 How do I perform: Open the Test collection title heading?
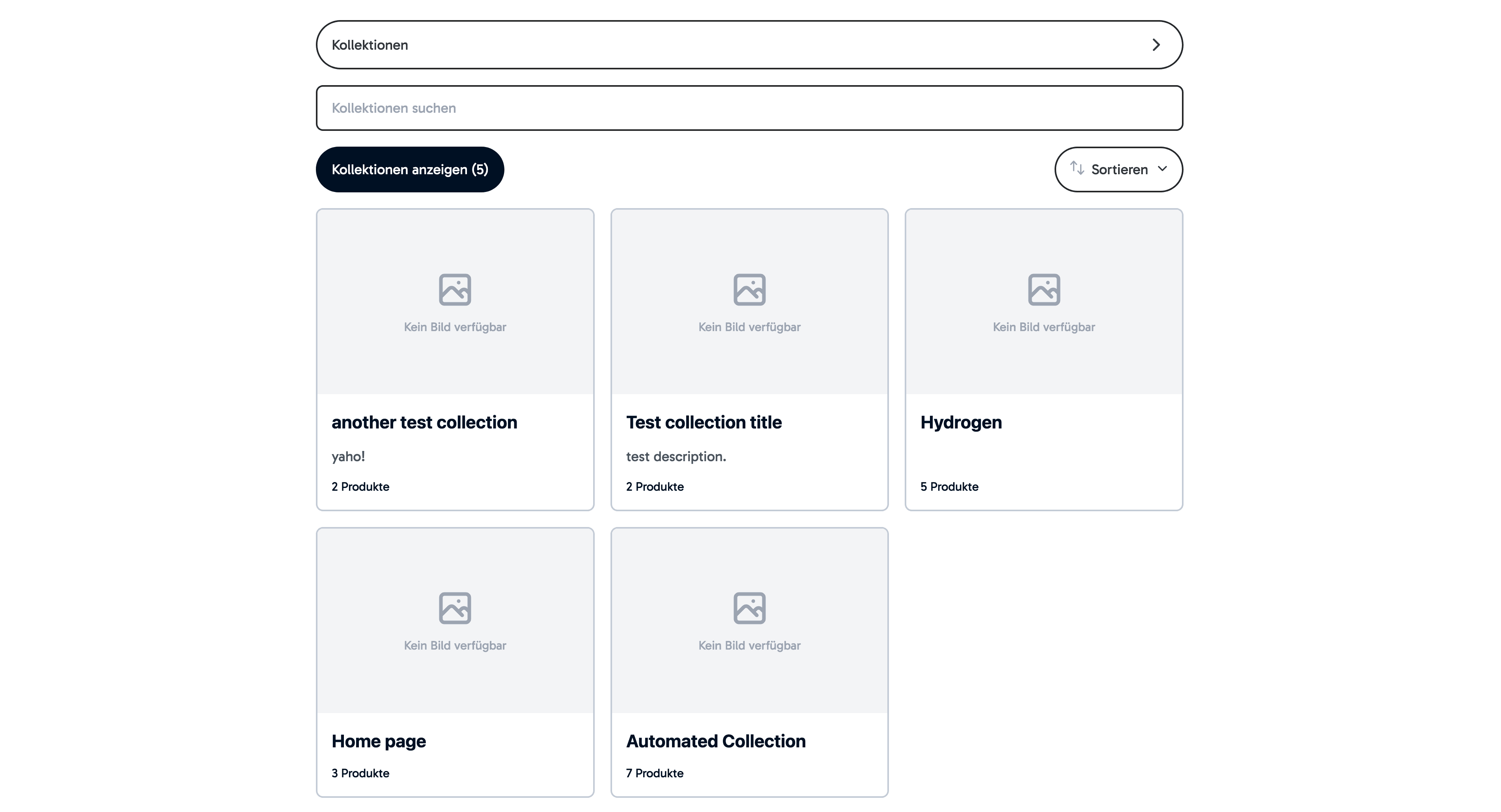(704, 422)
